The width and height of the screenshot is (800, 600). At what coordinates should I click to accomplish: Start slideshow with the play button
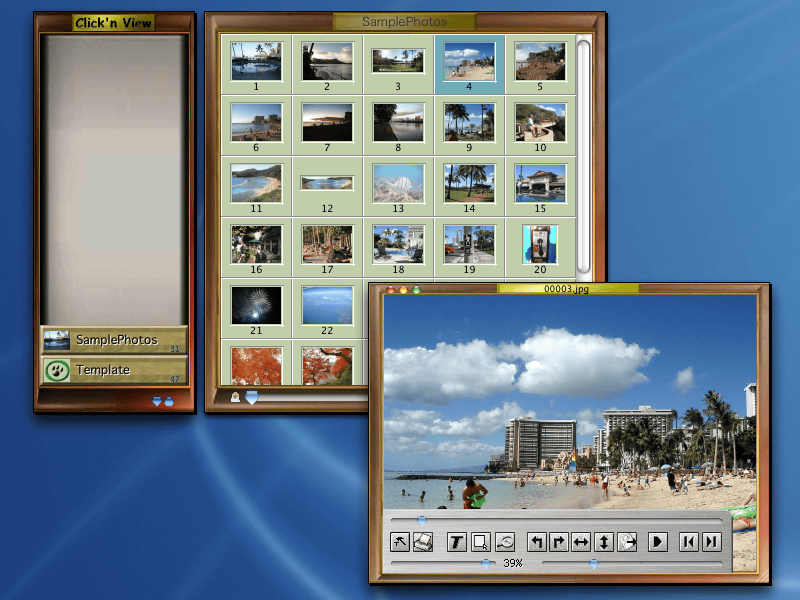tap(658, 542)
